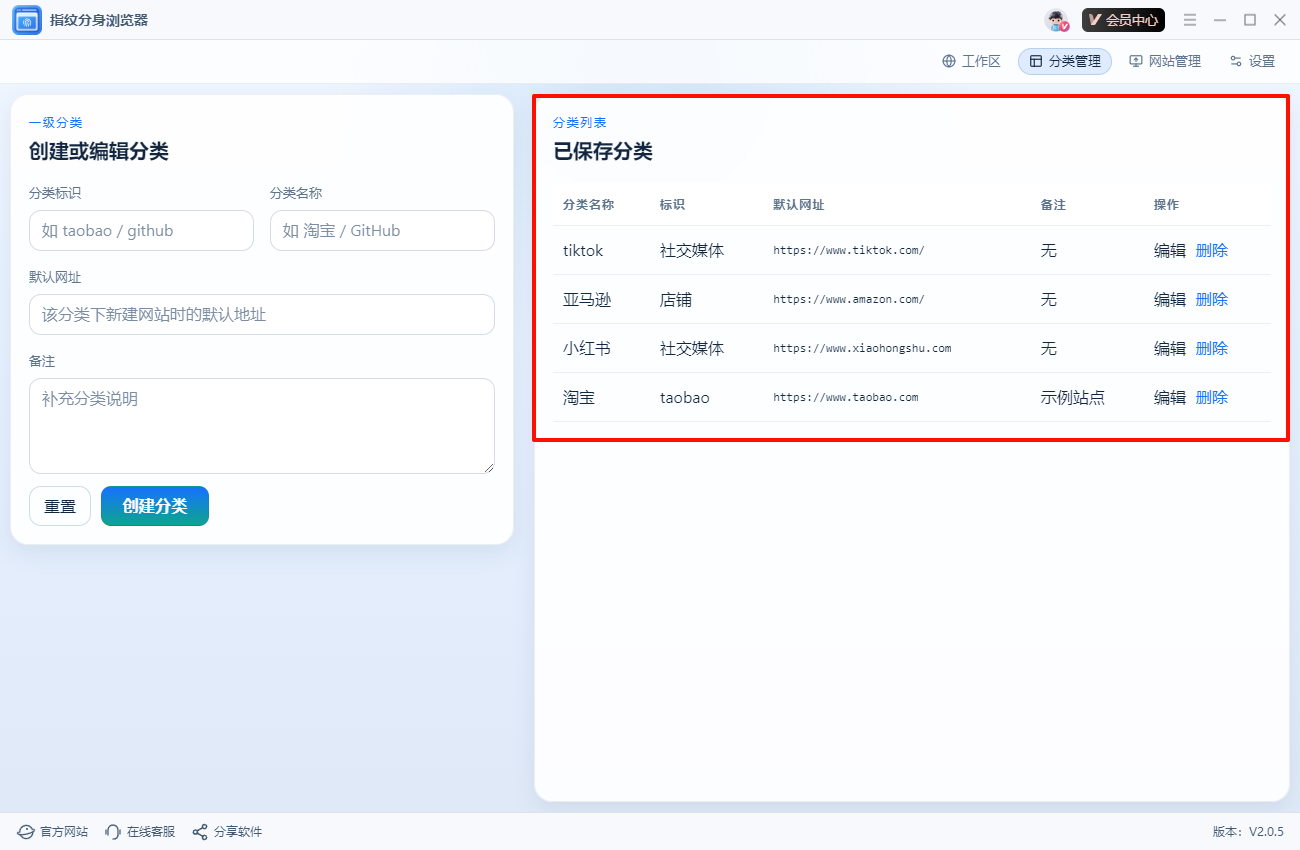Click the 示例站点 remark cell
This screenshot has height=850, width=1300.
[1073, 397]
